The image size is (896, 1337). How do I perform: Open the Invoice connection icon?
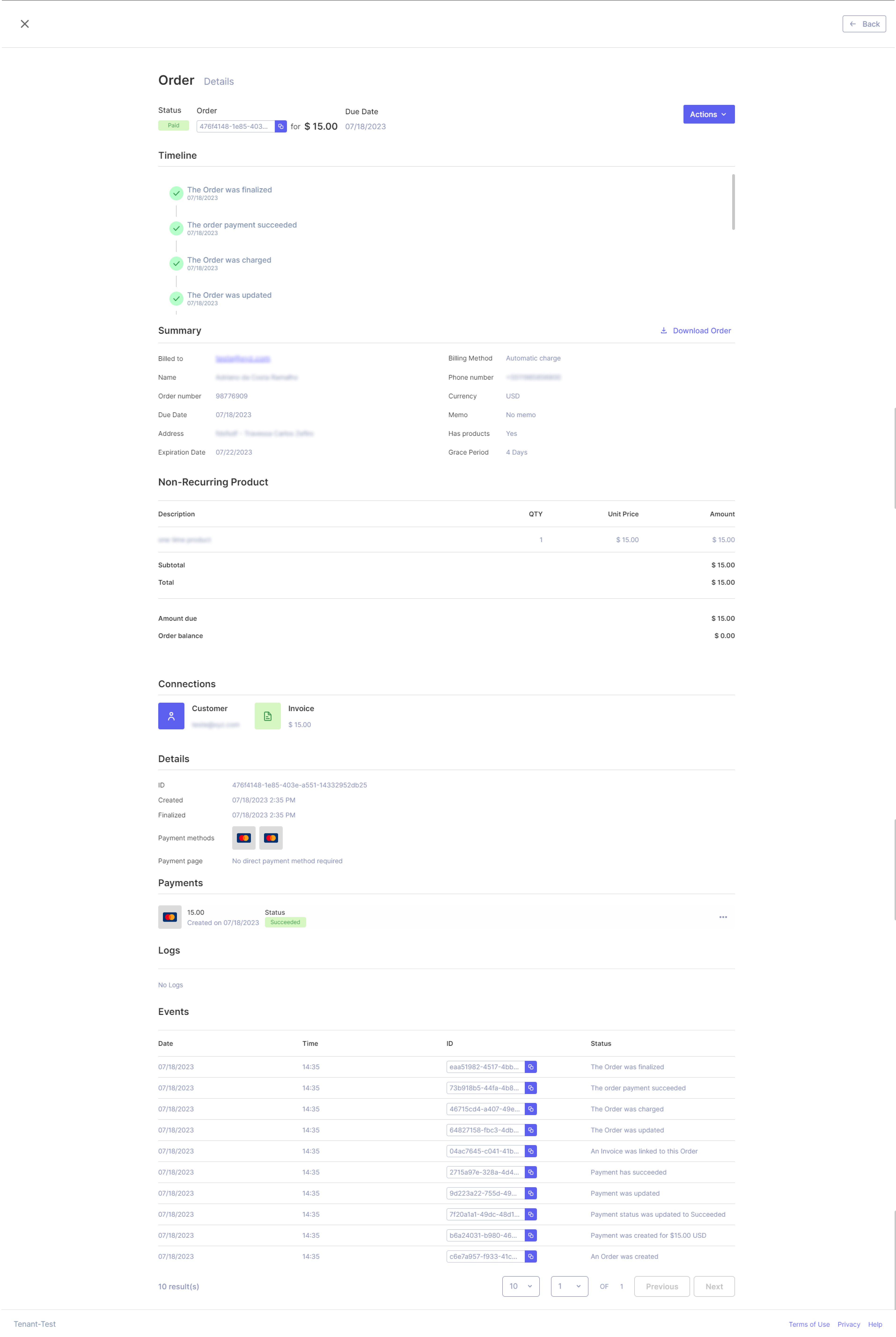click(268, 716)
